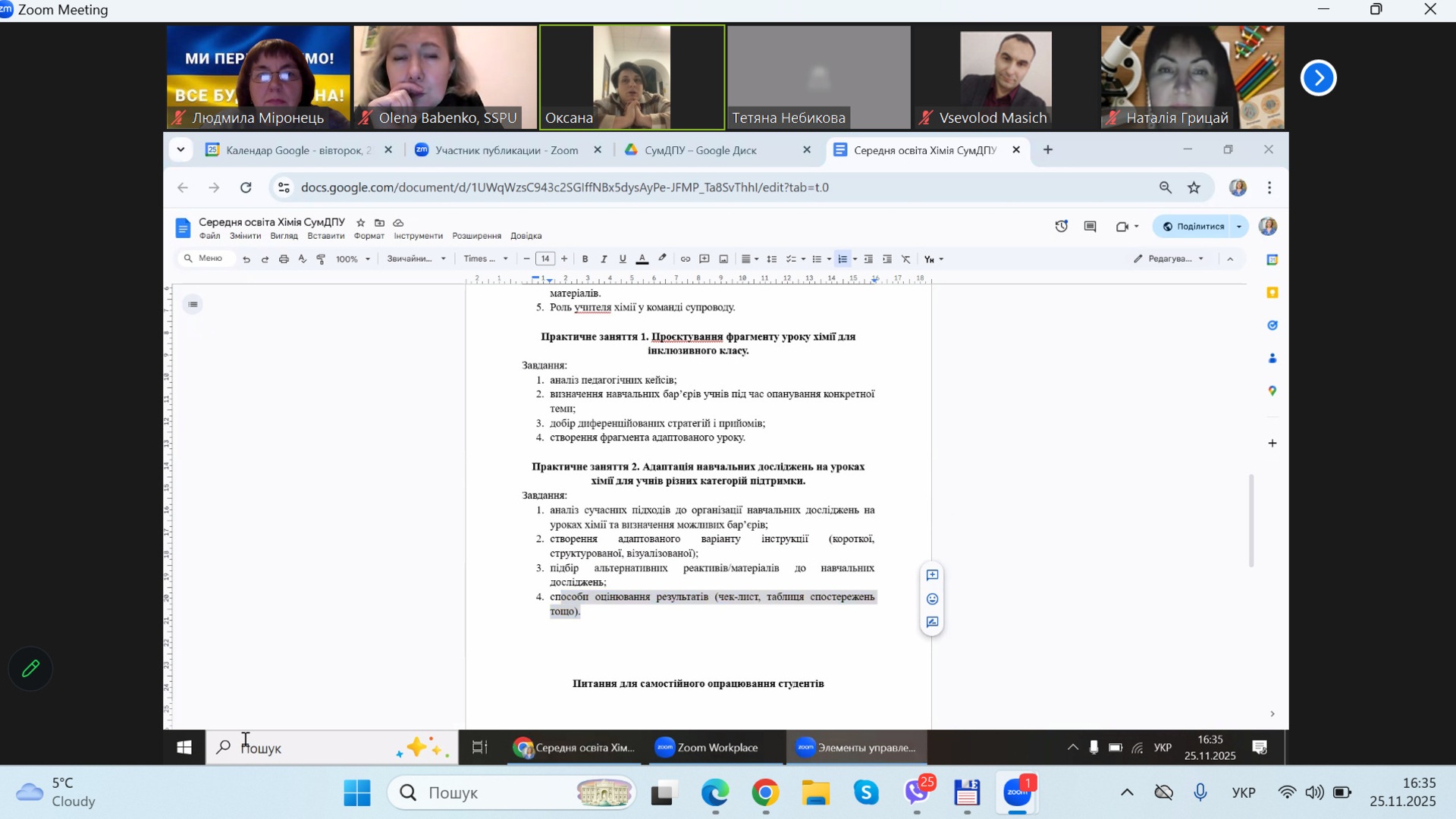This screenshot has height=819, width=1456.
Task: Toggle underline formatting in Docs toolbar
Action: coord(623,259)
